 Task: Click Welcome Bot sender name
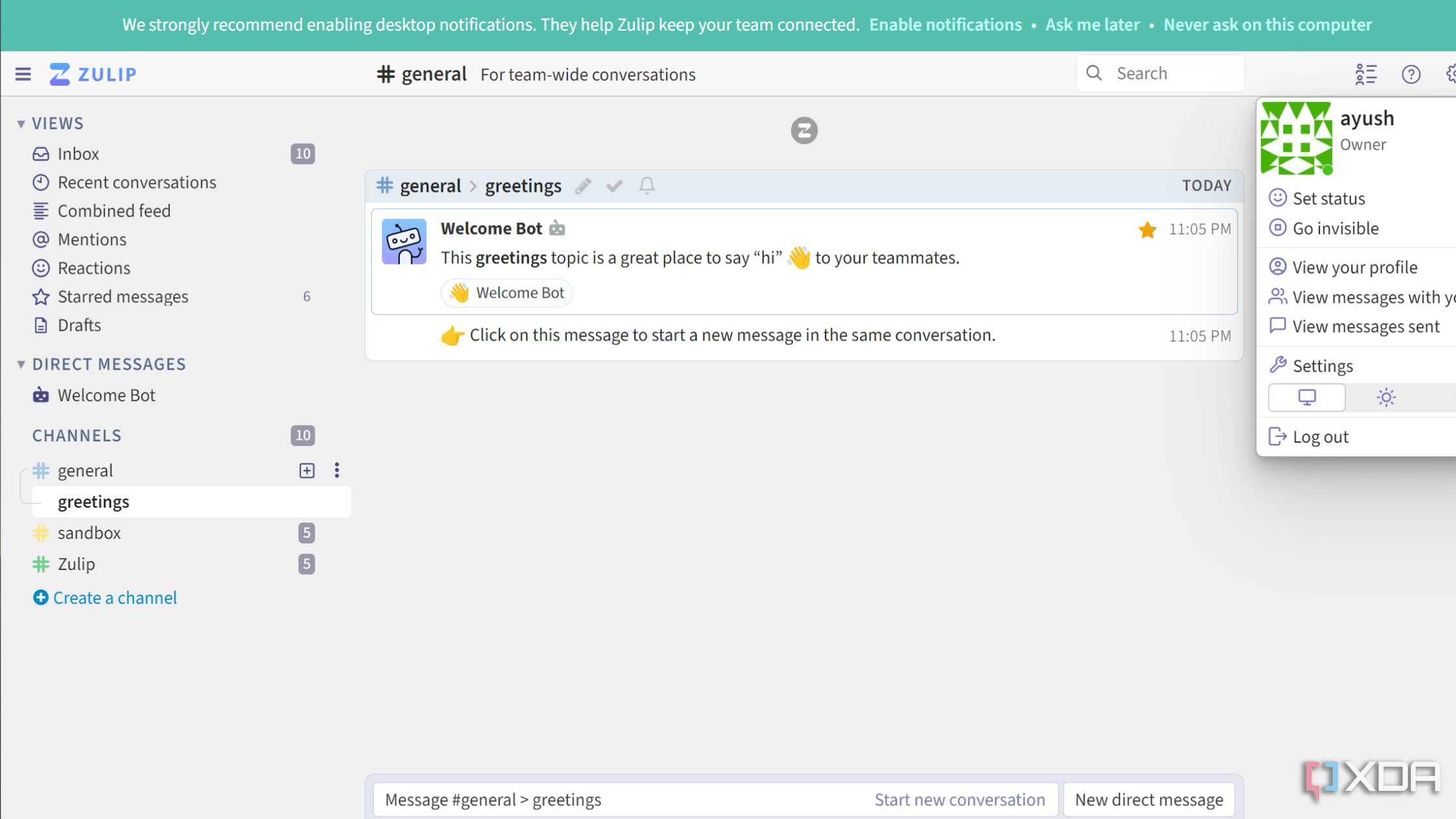click(x=491, y=229)
